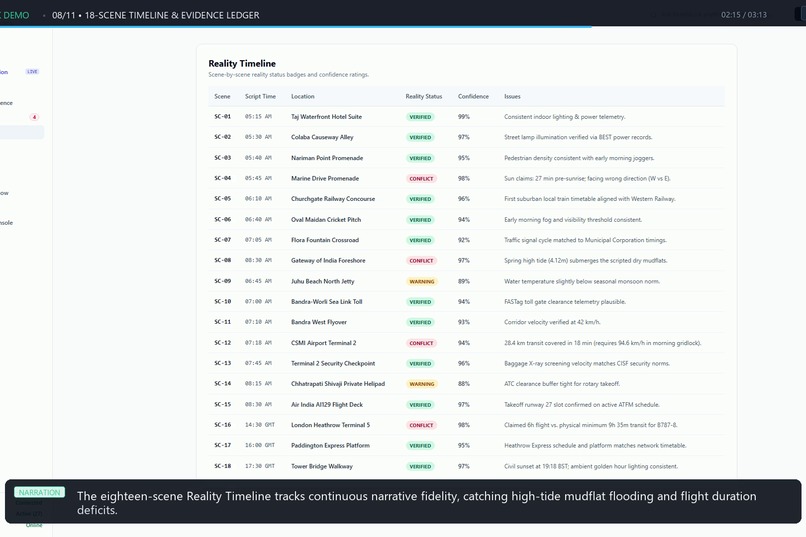This screenshot has height=537, width=806.
Task: Click the Script Time column header
Action: (260, 96)
